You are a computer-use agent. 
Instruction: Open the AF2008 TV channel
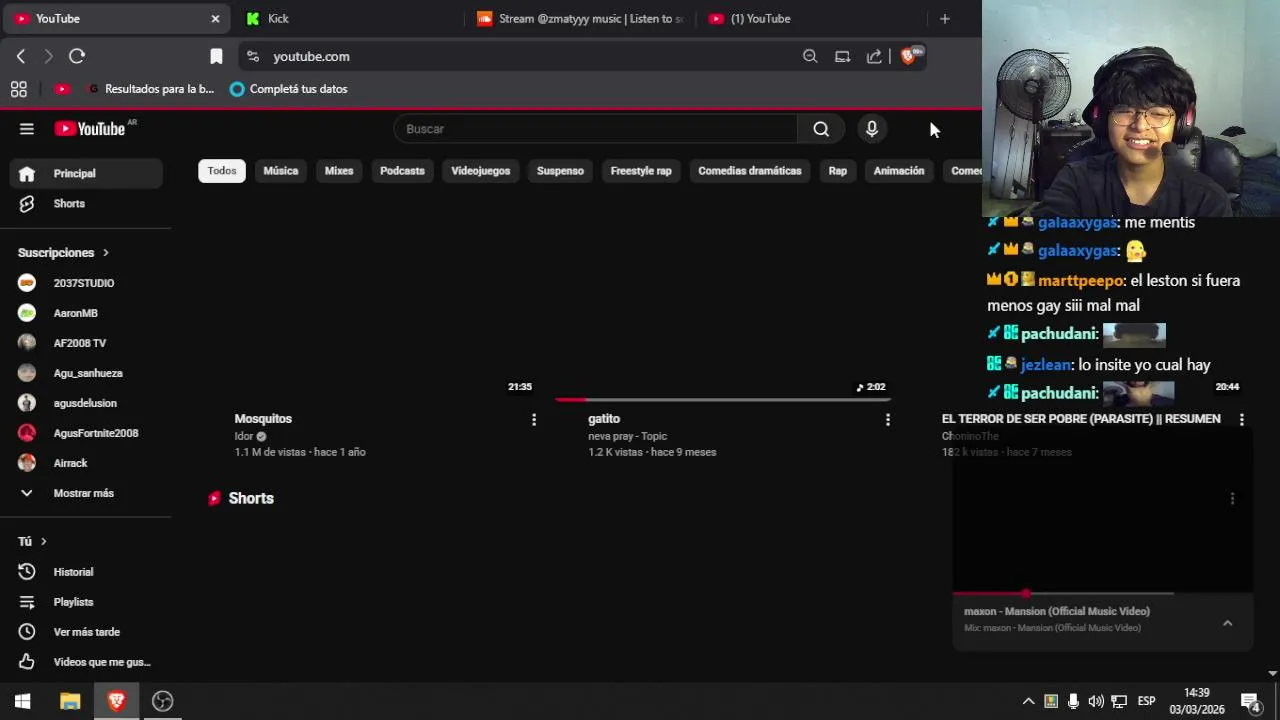[86, 343]
